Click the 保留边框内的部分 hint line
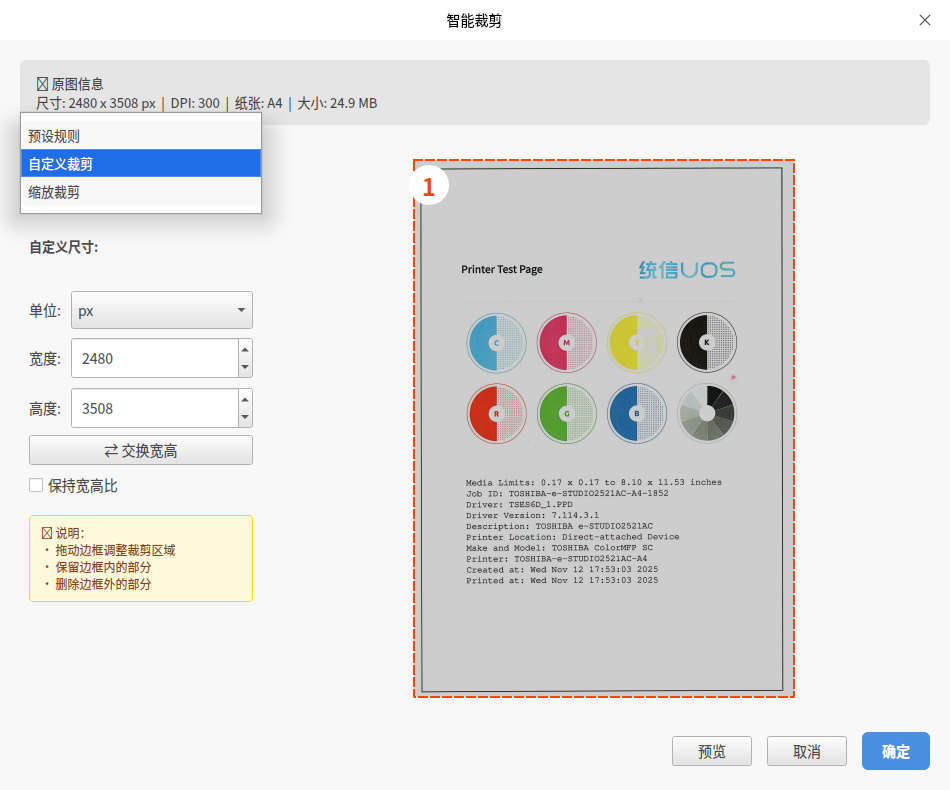This screenshot has height=790, width=950. (103, 567)
